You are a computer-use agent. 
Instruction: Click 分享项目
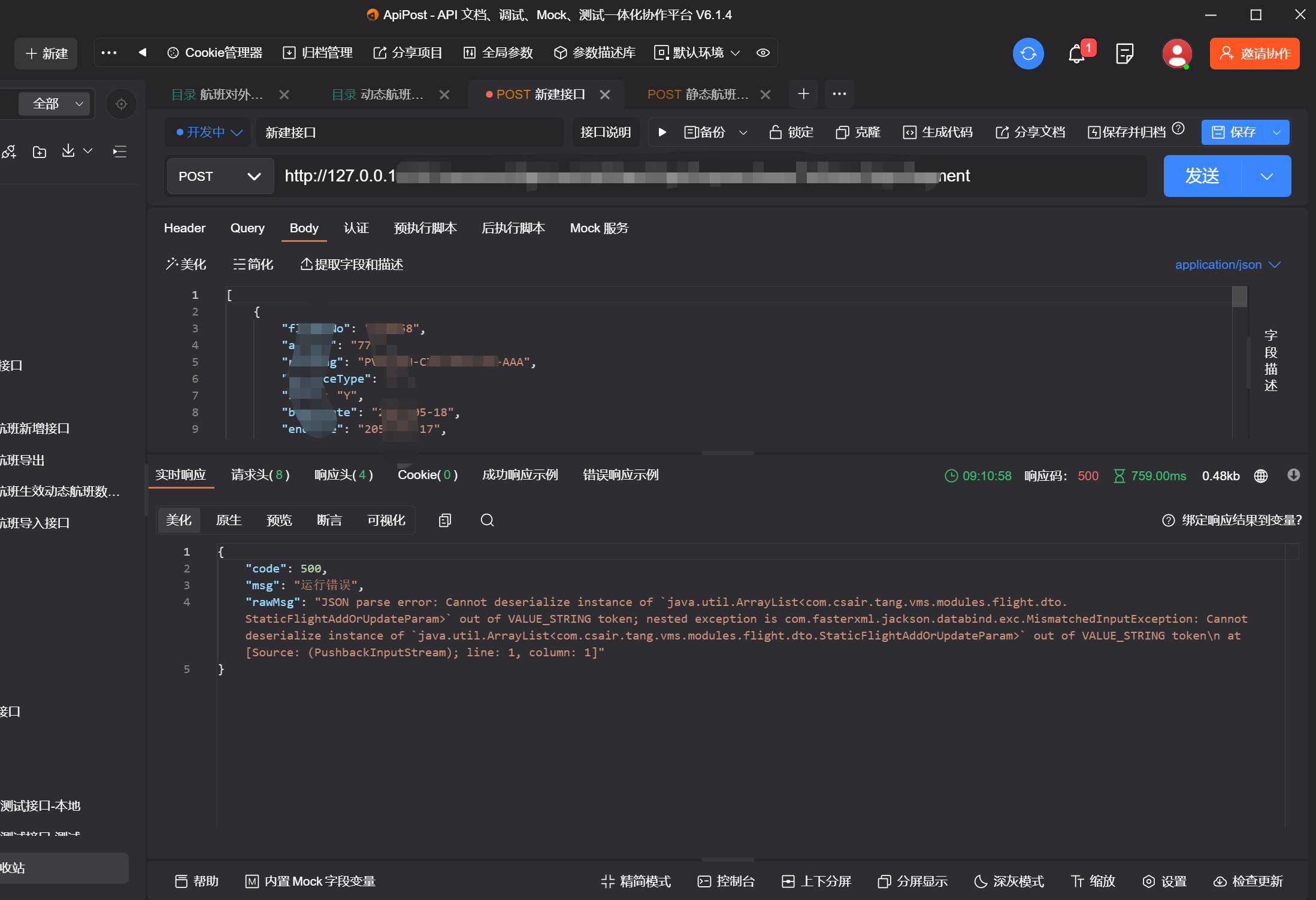[x=407, y=53]
